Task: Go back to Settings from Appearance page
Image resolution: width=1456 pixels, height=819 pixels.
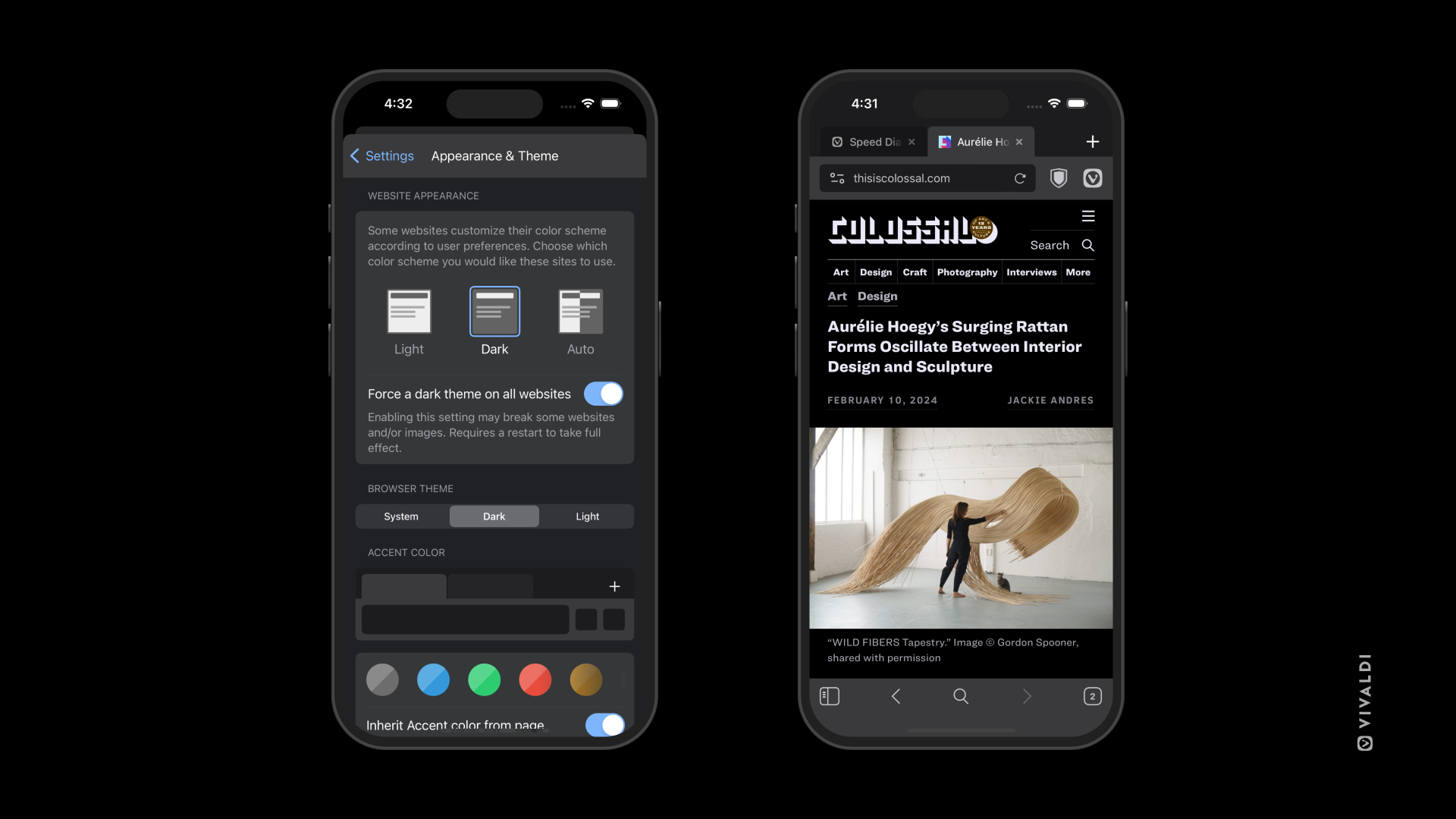Action: (x=380, y=155)
